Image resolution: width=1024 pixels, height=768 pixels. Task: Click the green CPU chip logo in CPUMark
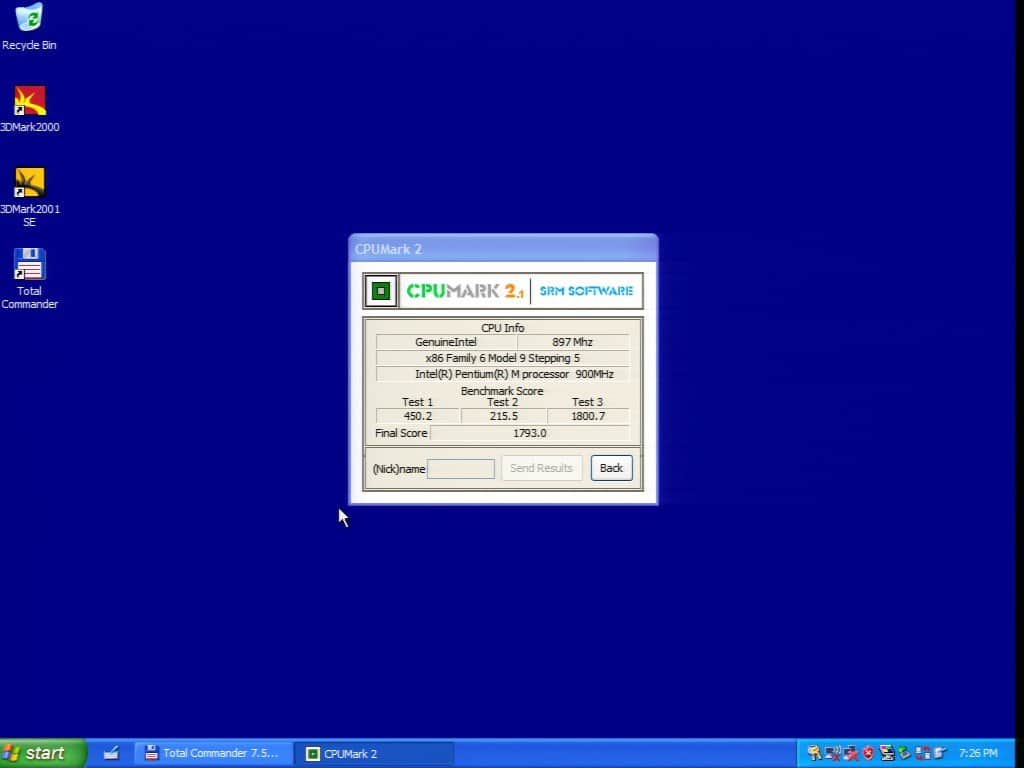coord(380,291)
